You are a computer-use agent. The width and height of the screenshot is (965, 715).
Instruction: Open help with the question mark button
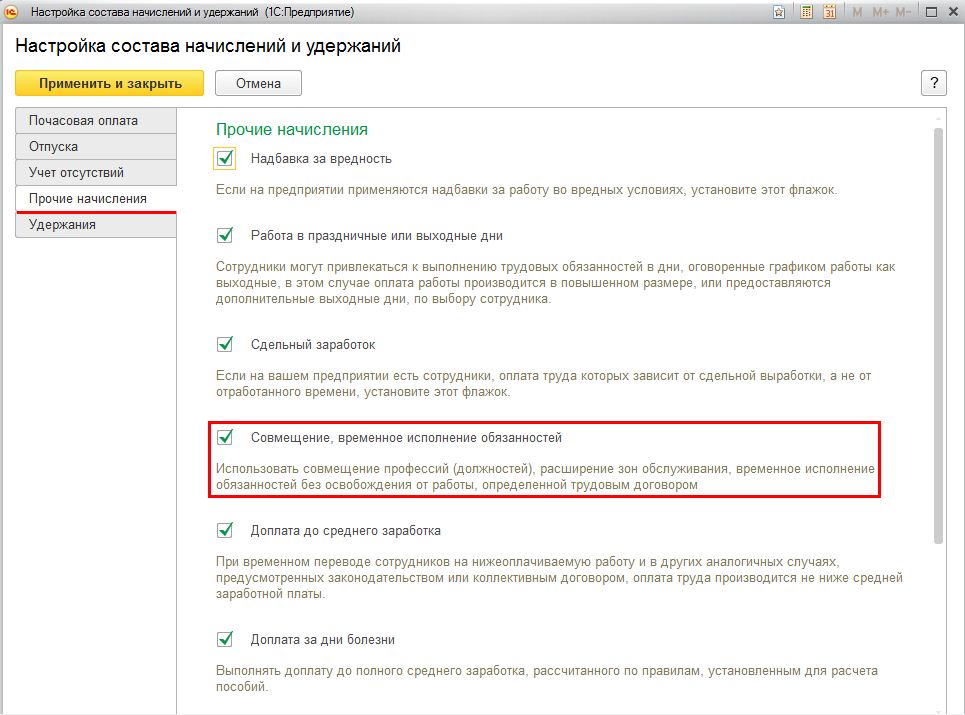pyautogui.click(x=933, y=83)
